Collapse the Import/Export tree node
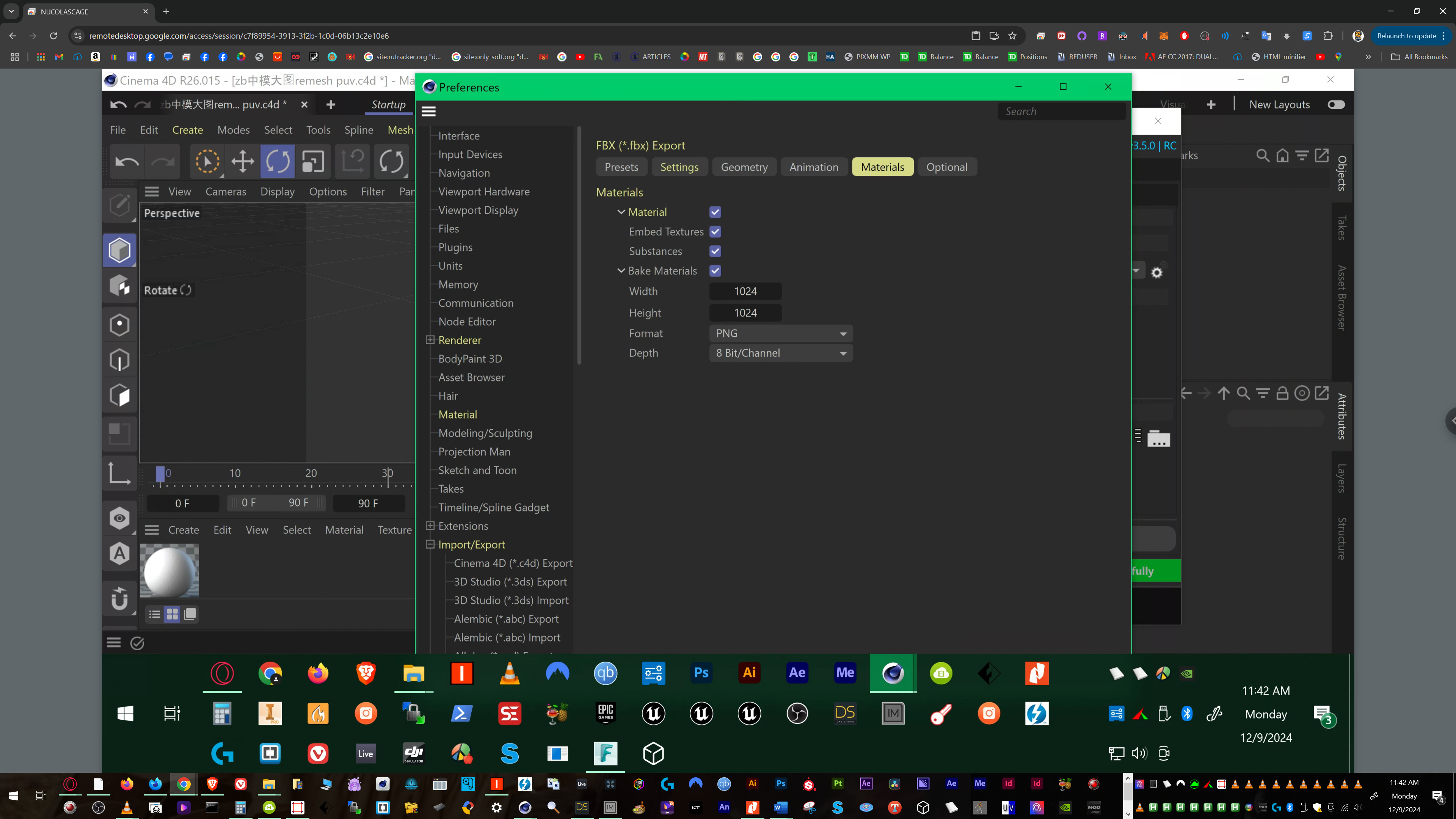 click(x=430, y=544)
